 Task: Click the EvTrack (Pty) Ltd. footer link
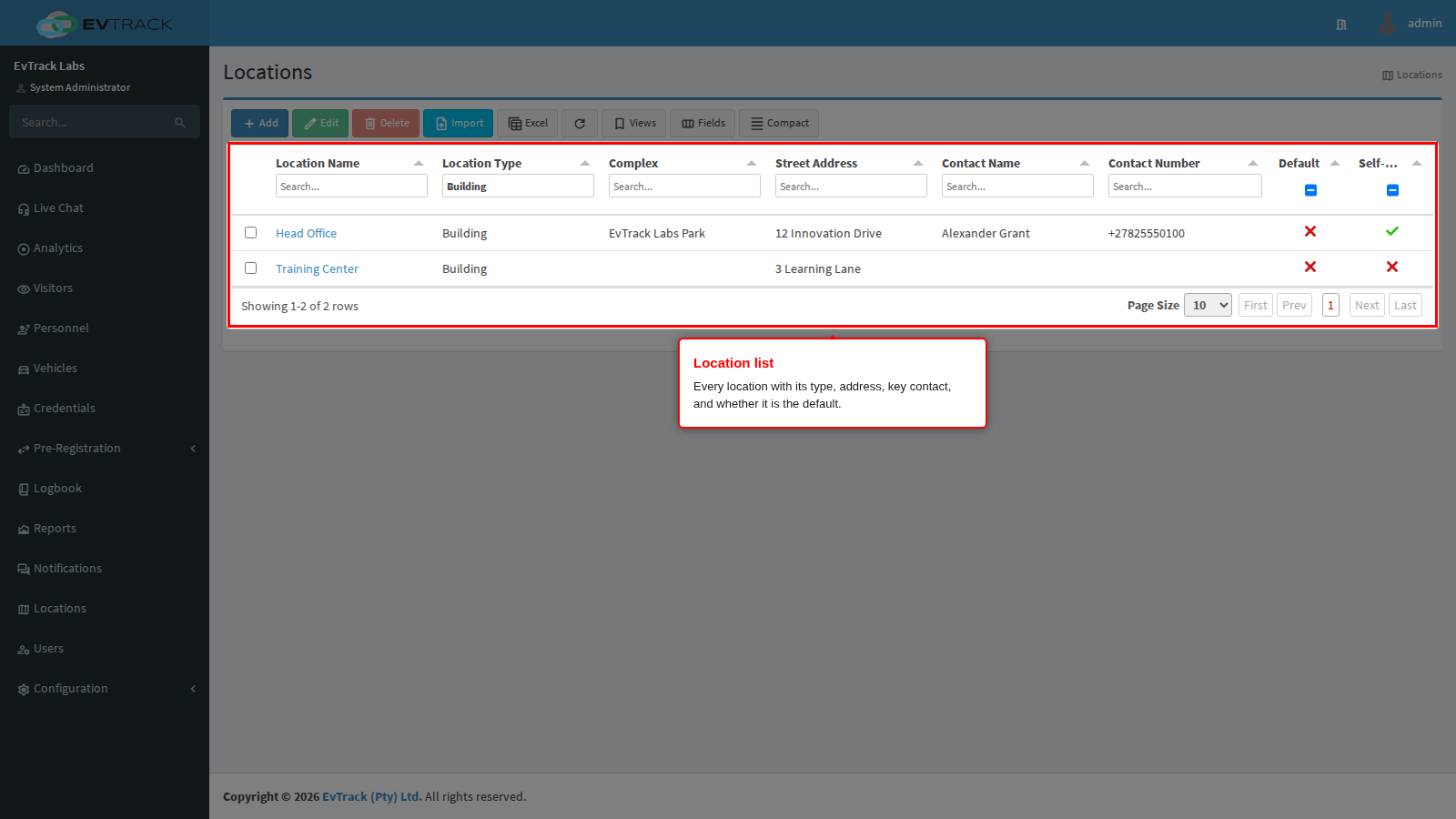[x=372, y=796]
